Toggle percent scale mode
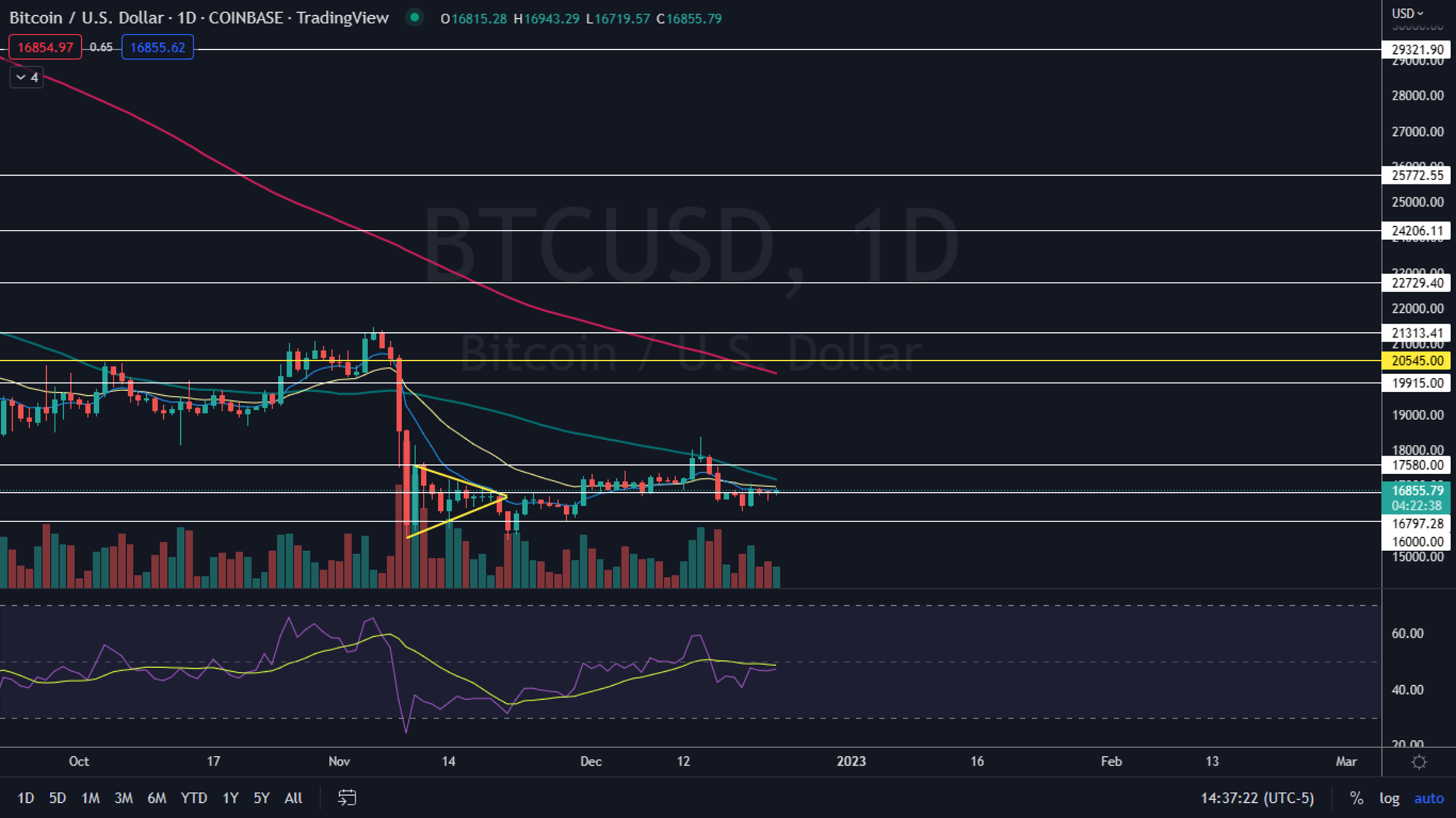The width and height of the screenshot is (1456, 818). pos(1356,798)
